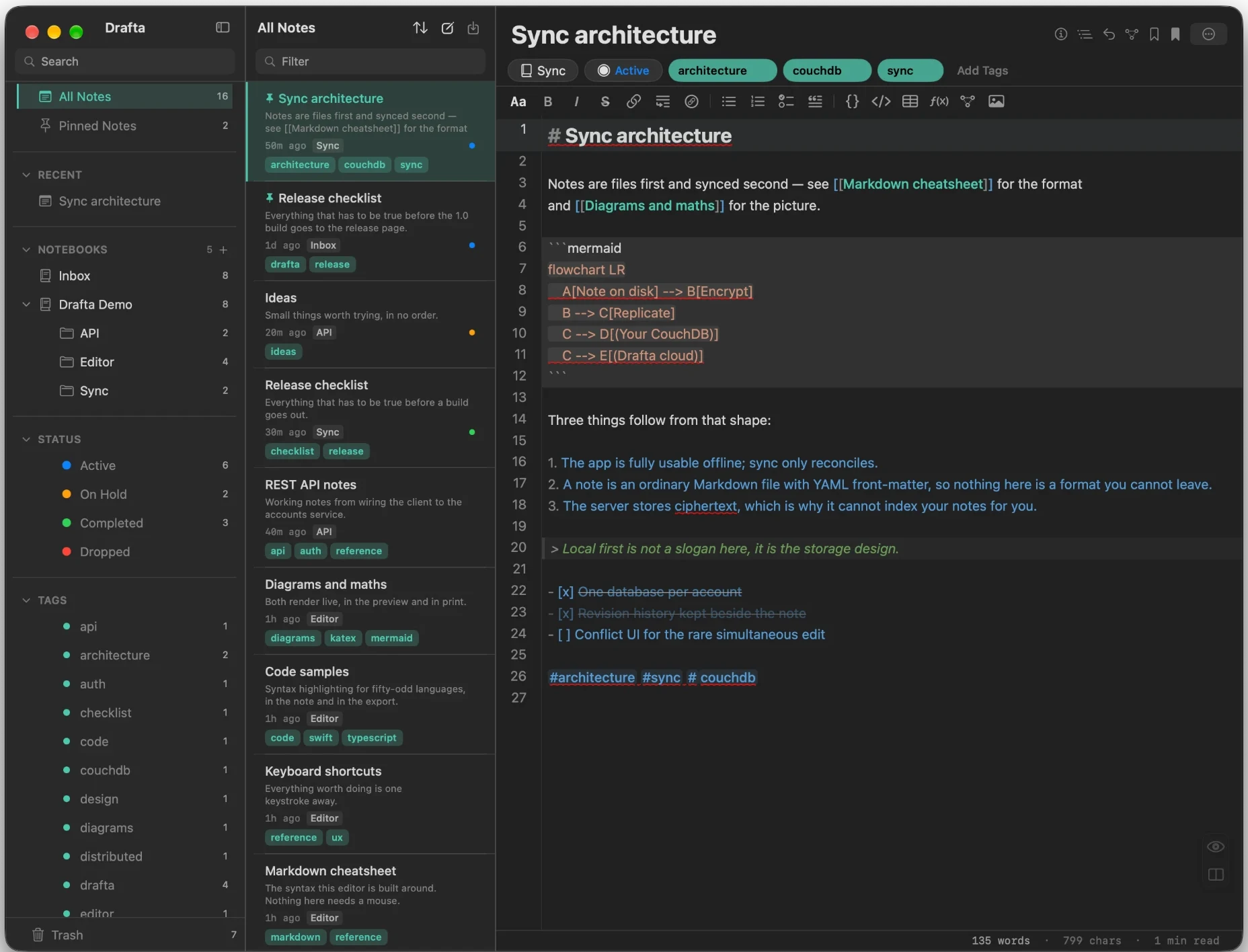Open the Inbox notebook

click(x=124, y=276)
